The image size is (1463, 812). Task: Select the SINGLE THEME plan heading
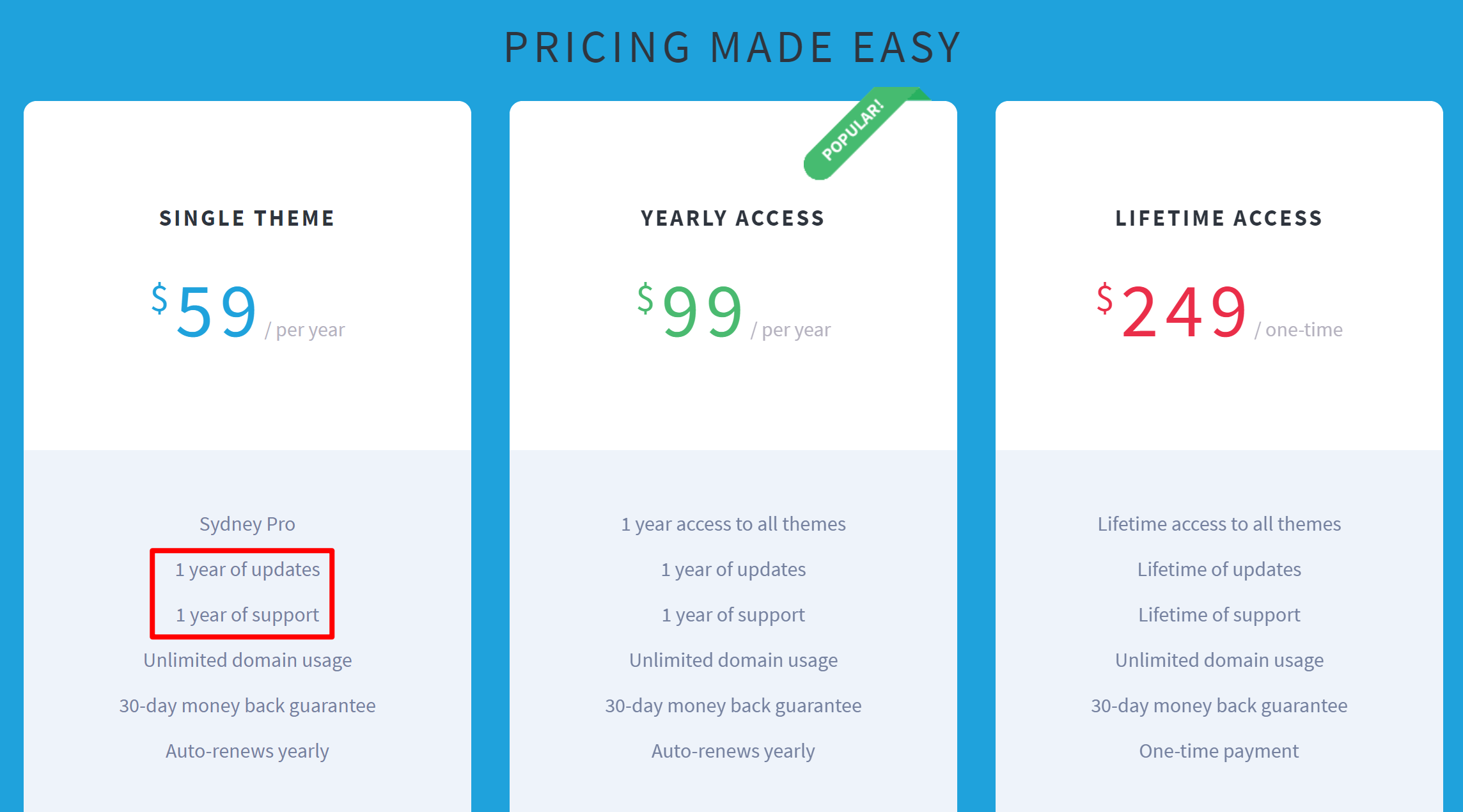[247, 218]
